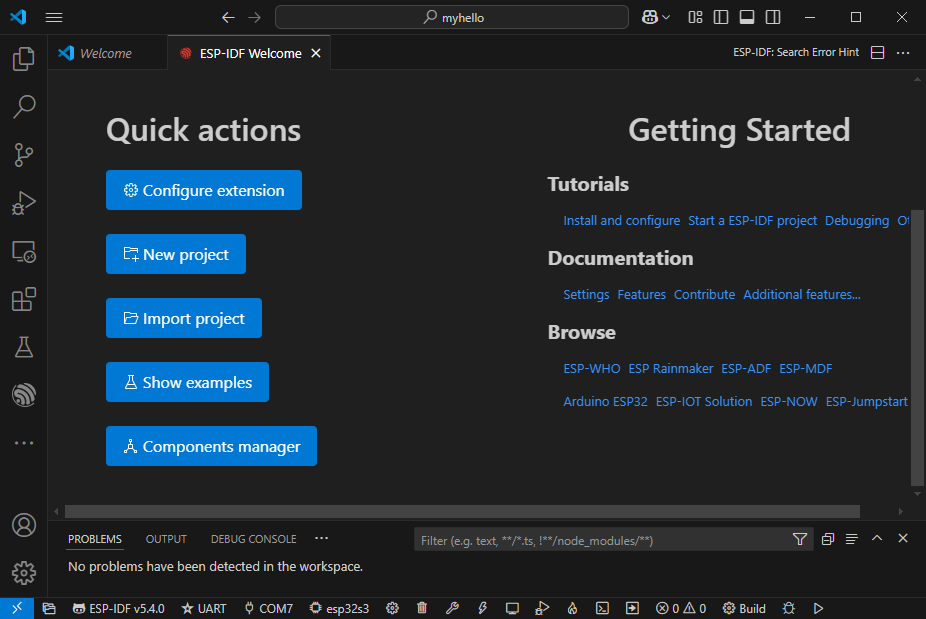This screenshot has height=619, width=926.
Task: Open Remote Explorer view
Action: [x=24, y=252]
